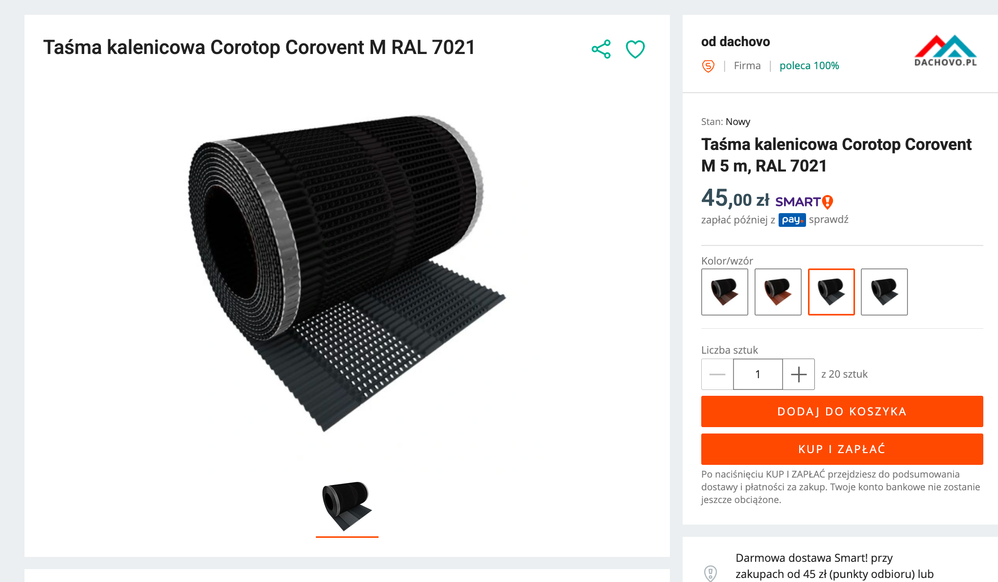Click the share icon next to the title
998x582 pixels.
point(601,49)
